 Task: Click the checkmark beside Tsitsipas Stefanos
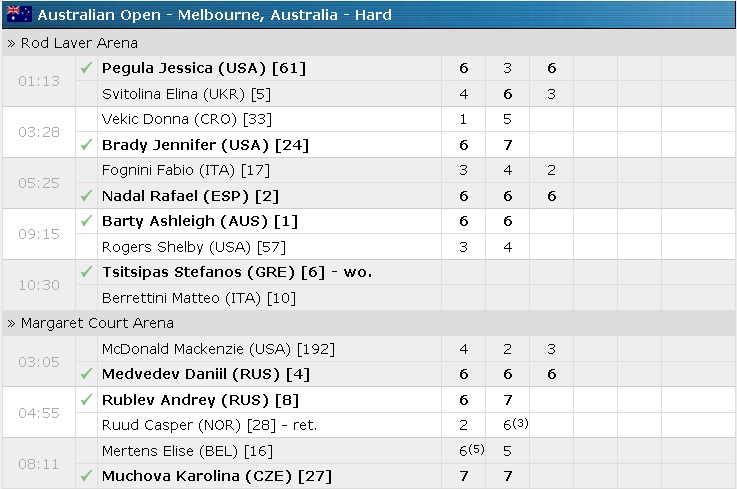pos(87,272)
